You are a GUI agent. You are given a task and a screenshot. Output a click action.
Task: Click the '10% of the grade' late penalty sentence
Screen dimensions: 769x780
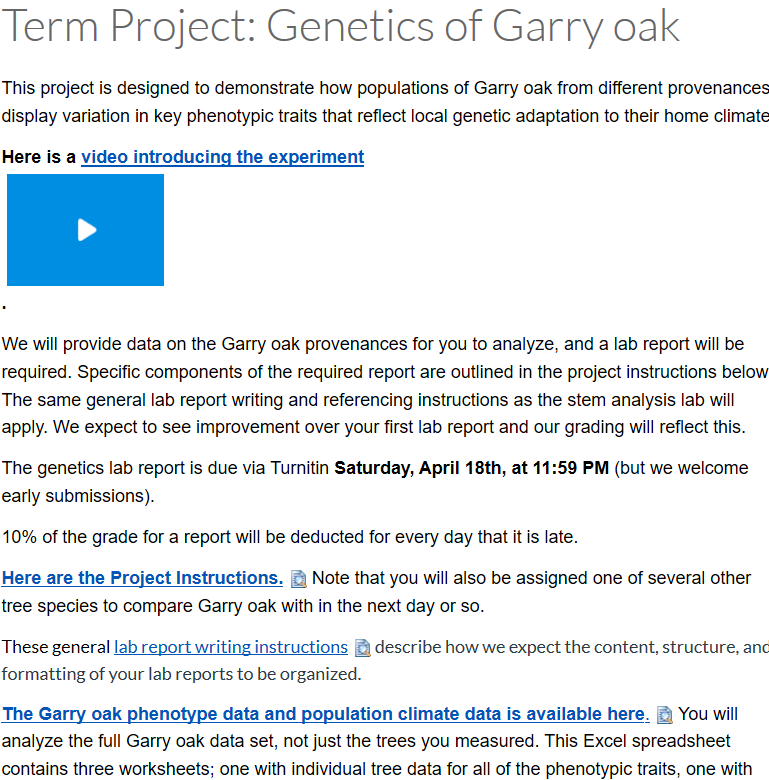pyautogui.click(x=289, y=537)
